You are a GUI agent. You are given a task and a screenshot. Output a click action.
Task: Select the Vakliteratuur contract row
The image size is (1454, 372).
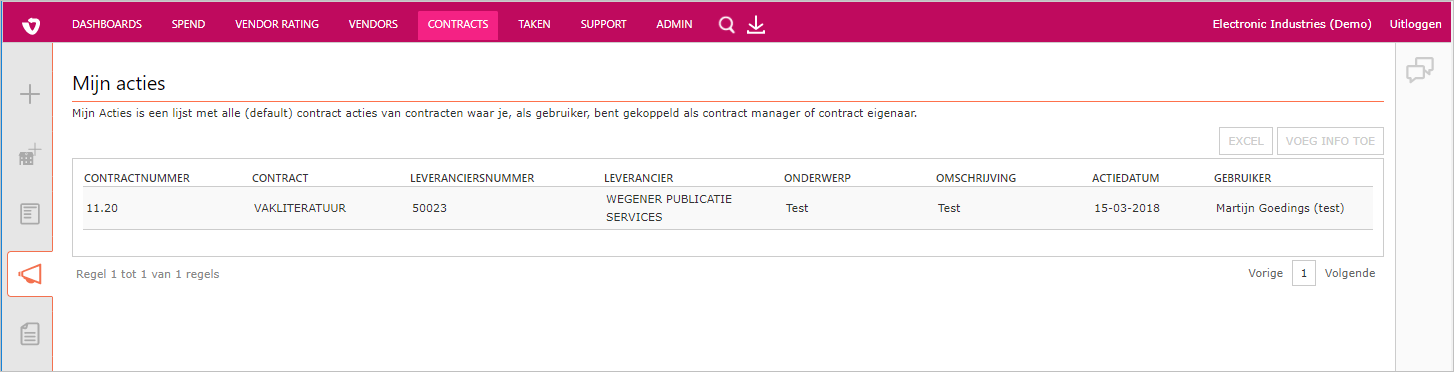click(728, 209)
